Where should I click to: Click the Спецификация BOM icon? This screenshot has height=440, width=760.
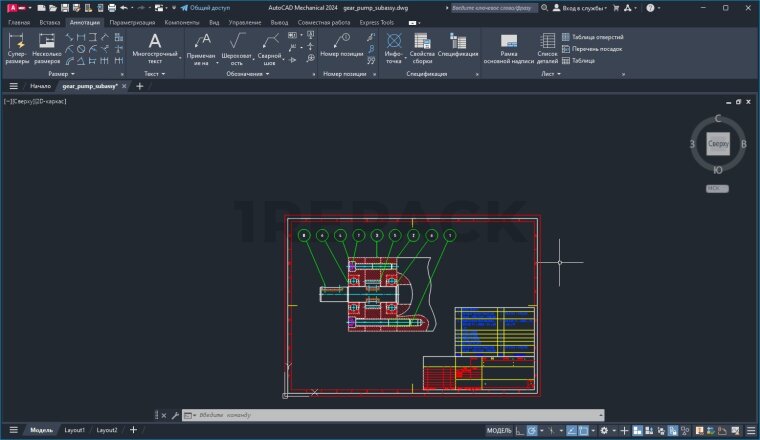point(458,47)
